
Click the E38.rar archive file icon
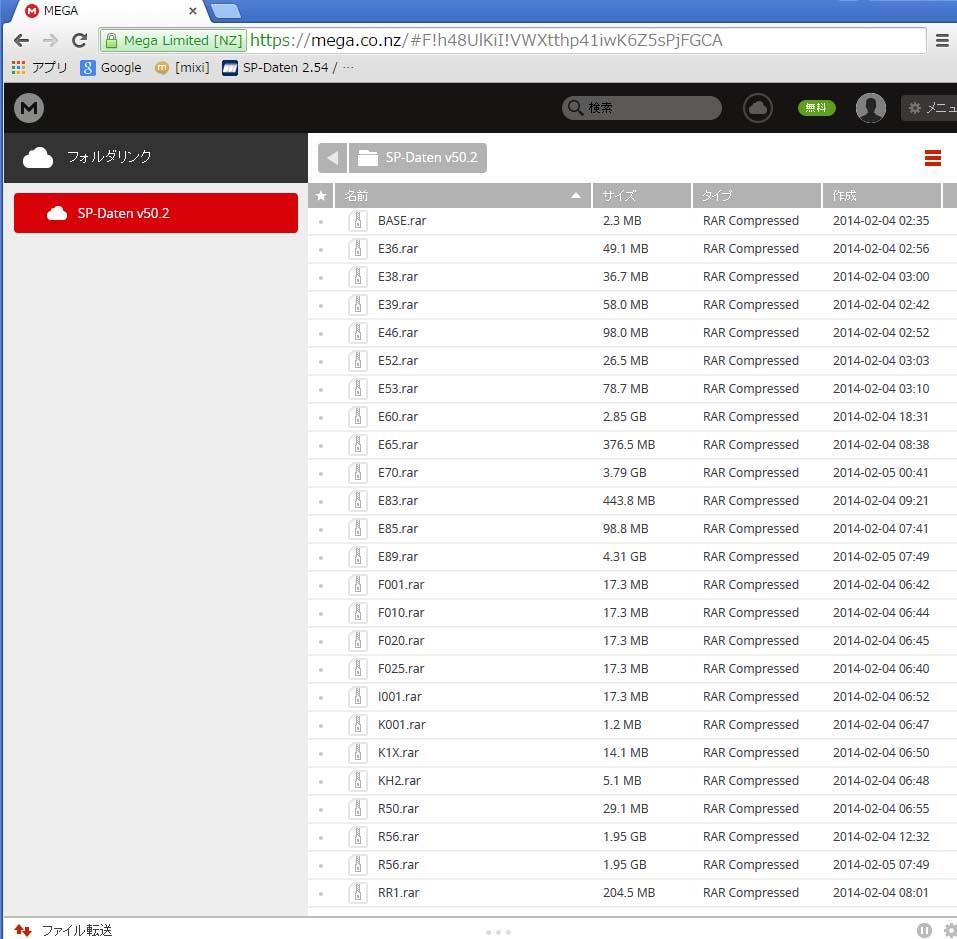[x=358, y=277]
